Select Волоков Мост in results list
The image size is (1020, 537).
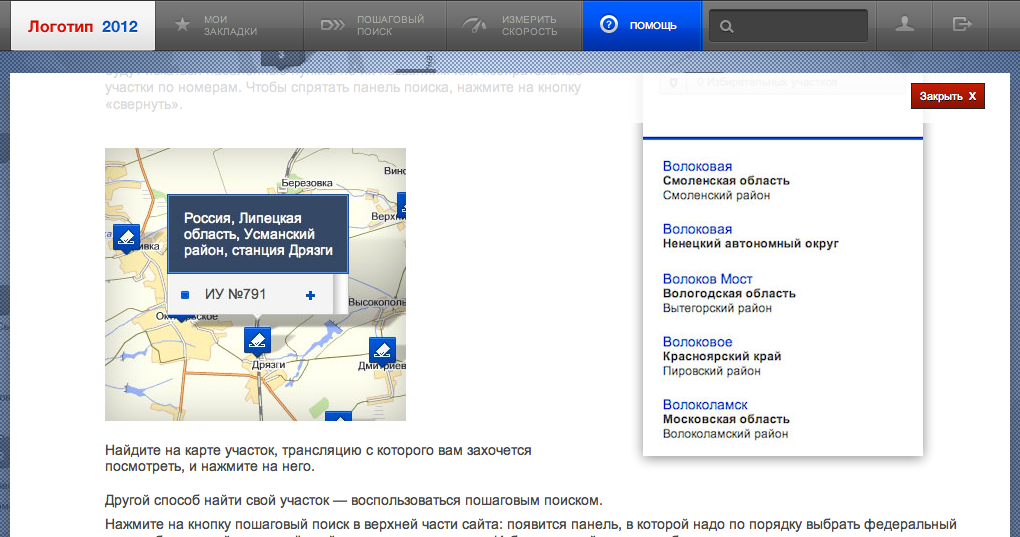coord(707,279)
